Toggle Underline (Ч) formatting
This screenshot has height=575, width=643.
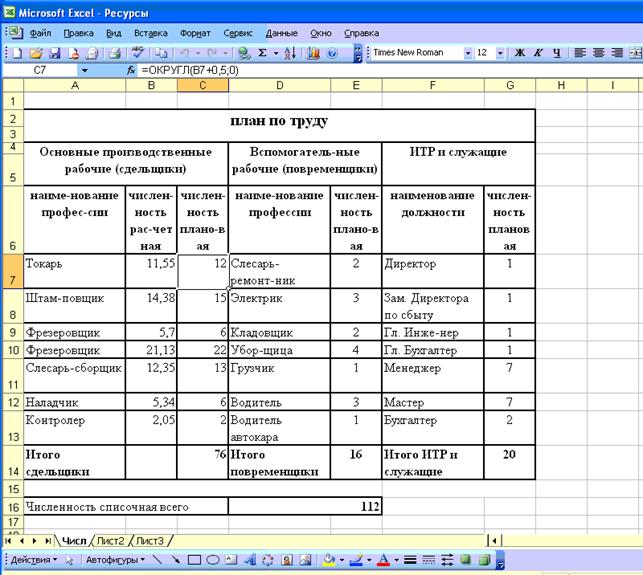point(556,53)
